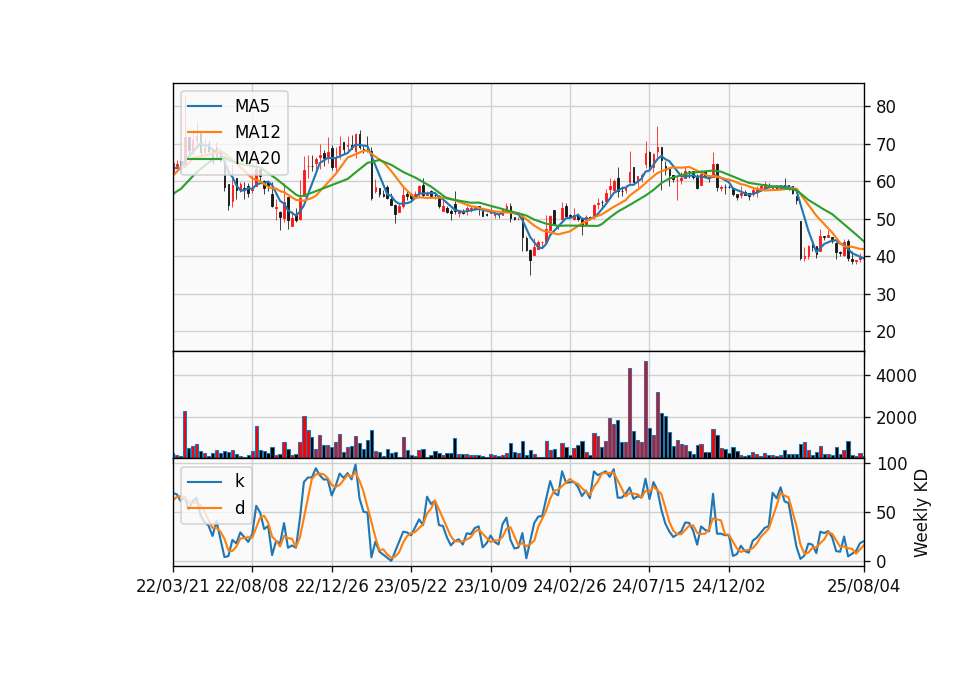This screenshot has width=960, height=690.
Task: Click the 30 price axis label
Action: [x=885, y=295]
